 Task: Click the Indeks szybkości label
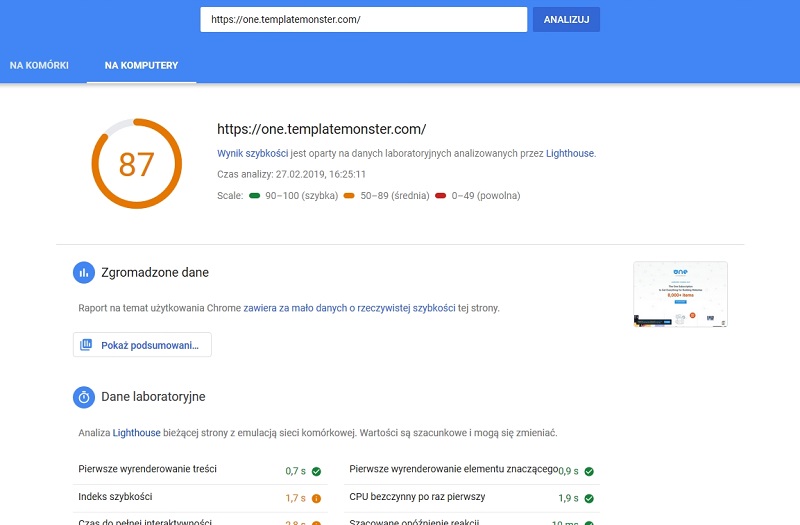click(115, 496)
